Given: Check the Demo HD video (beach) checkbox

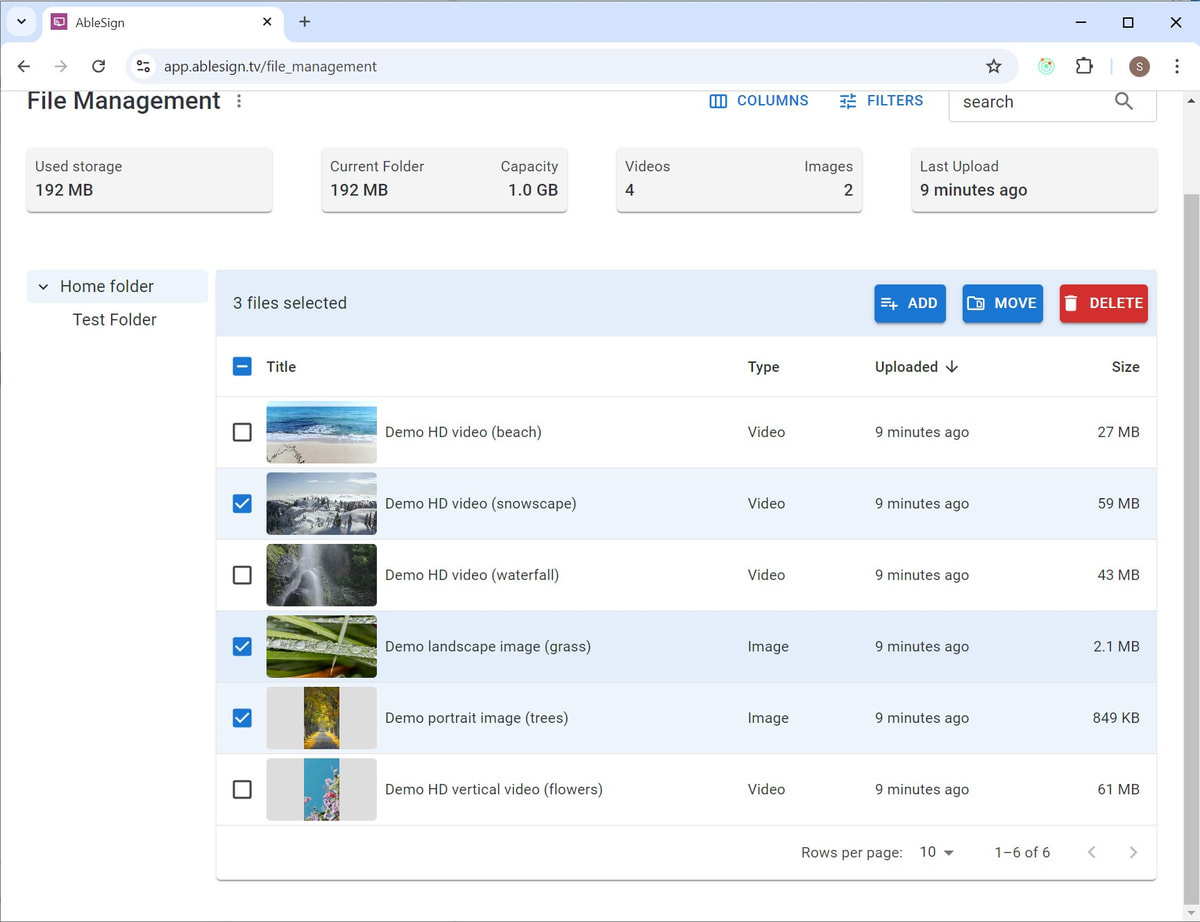Looking at the screenshot, I should (241, 432).
